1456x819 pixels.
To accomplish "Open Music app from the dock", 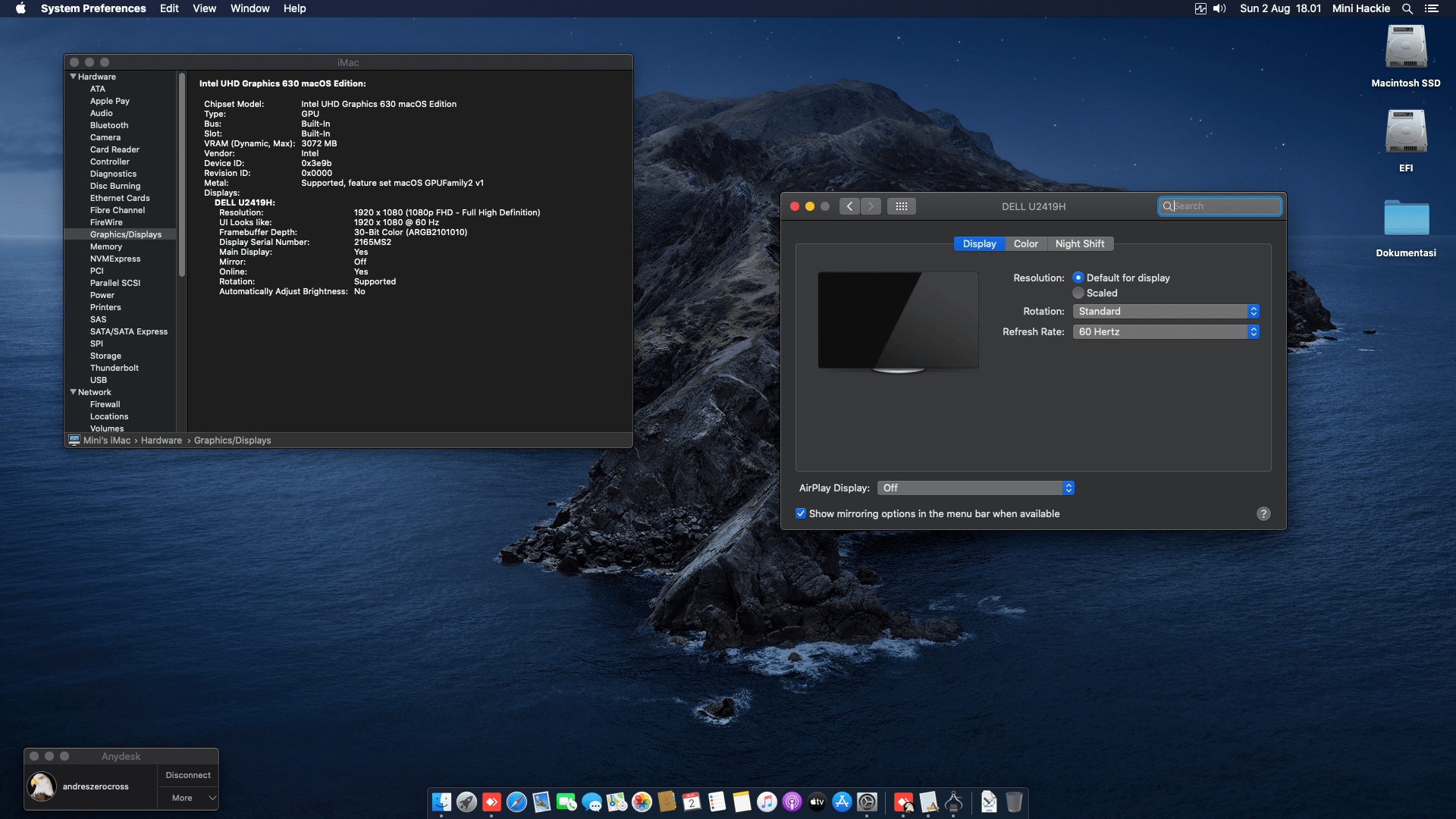I will point(767,802).
